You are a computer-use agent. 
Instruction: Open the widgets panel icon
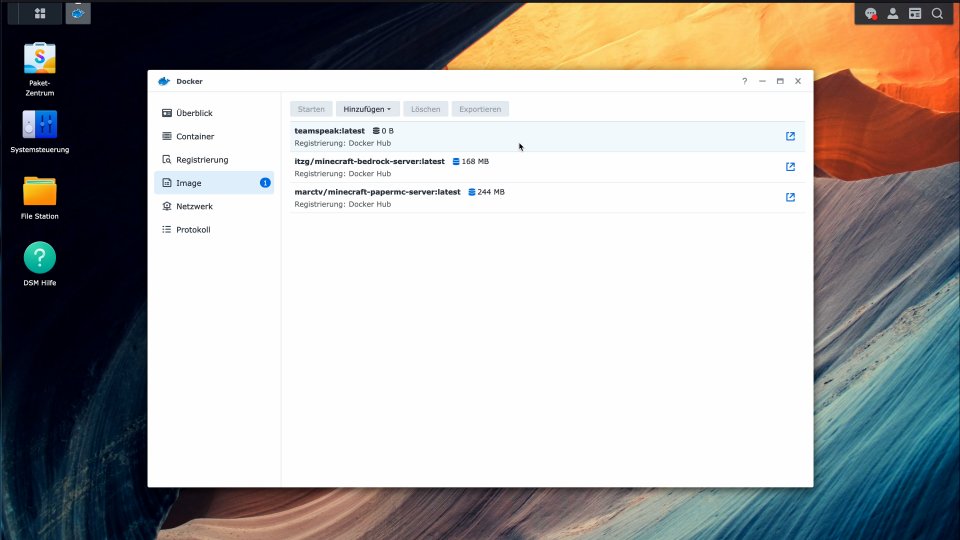(x=915, y=13)
